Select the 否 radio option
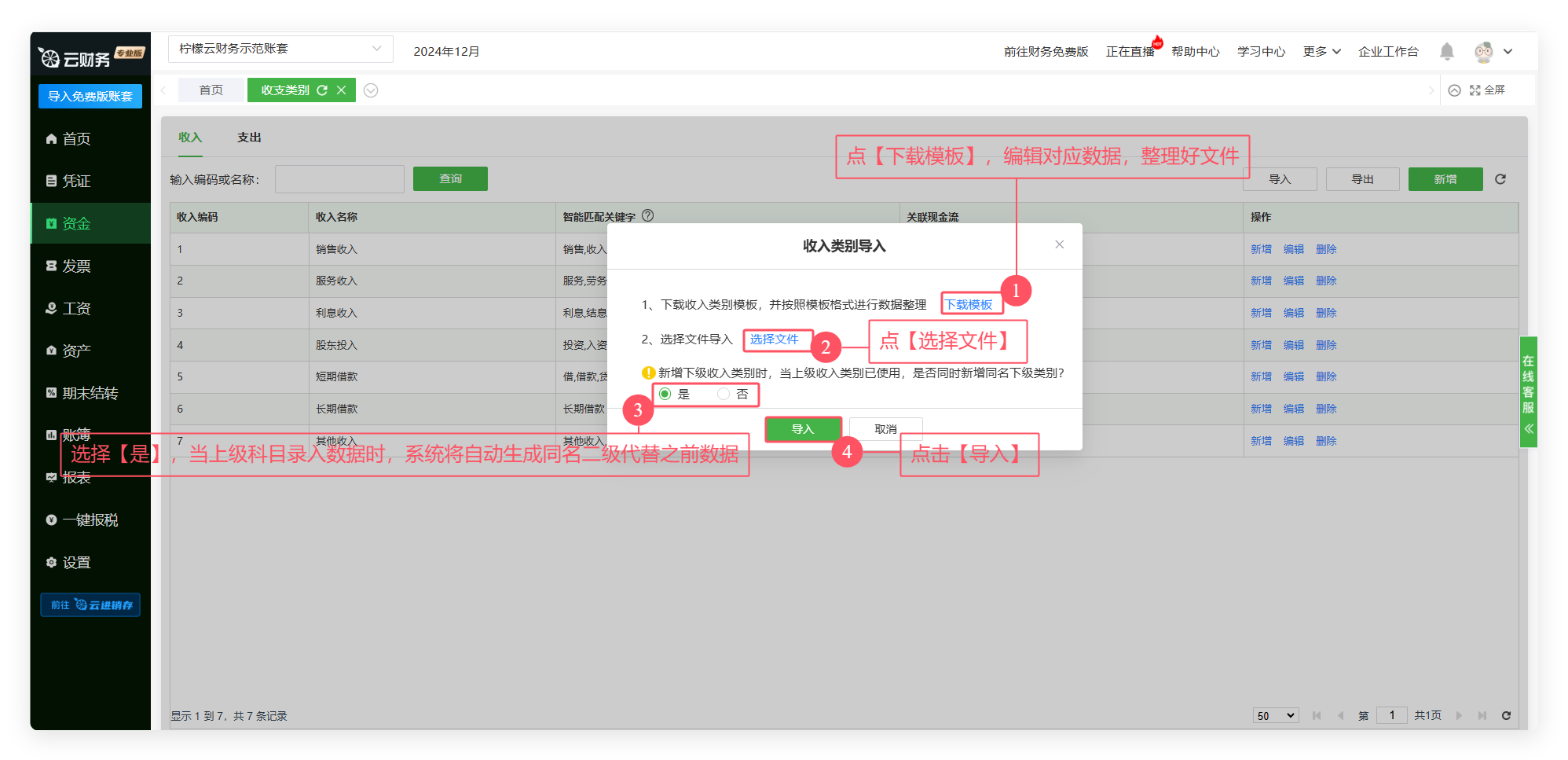 click(724, 394)
